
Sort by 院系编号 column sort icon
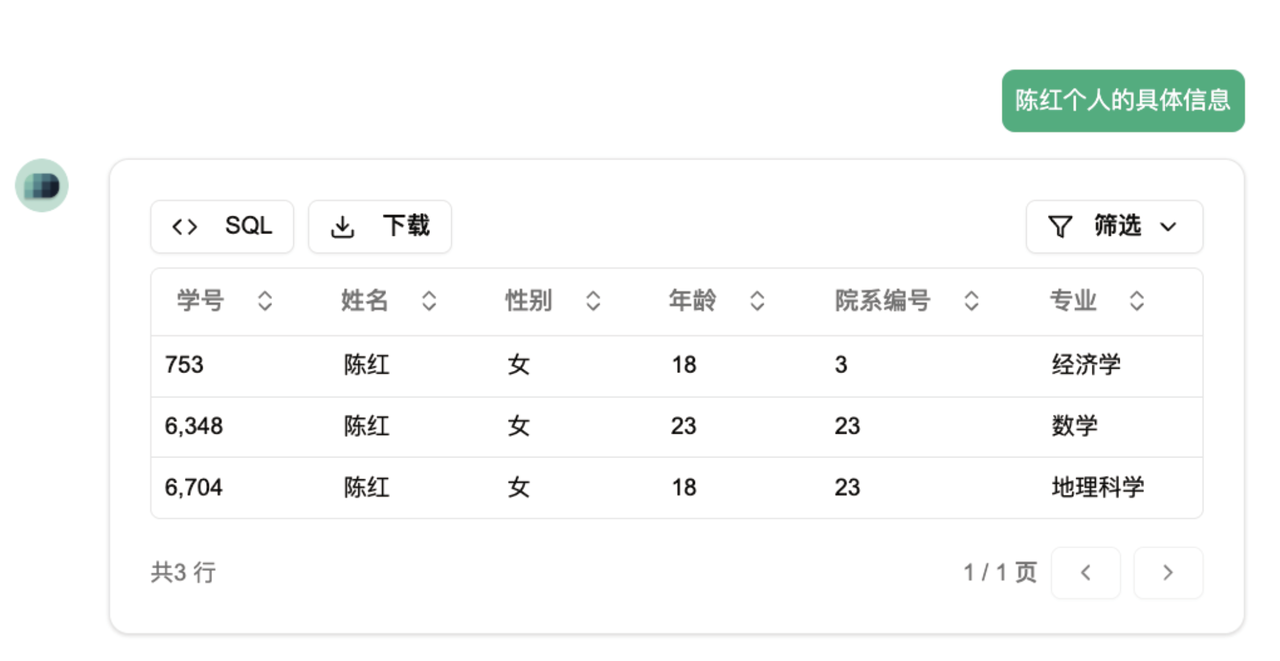[971, 301]
